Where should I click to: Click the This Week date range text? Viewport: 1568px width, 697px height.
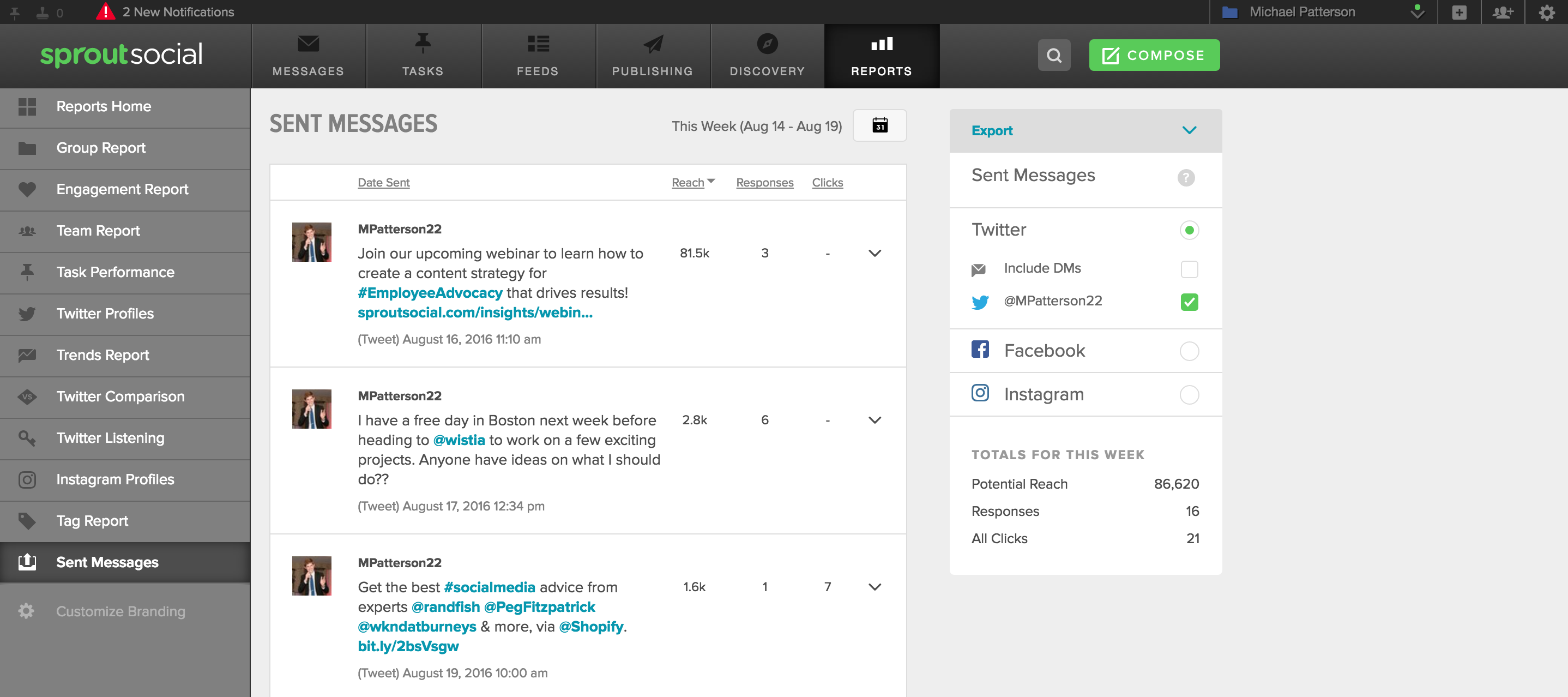click(x=757, y=126)
